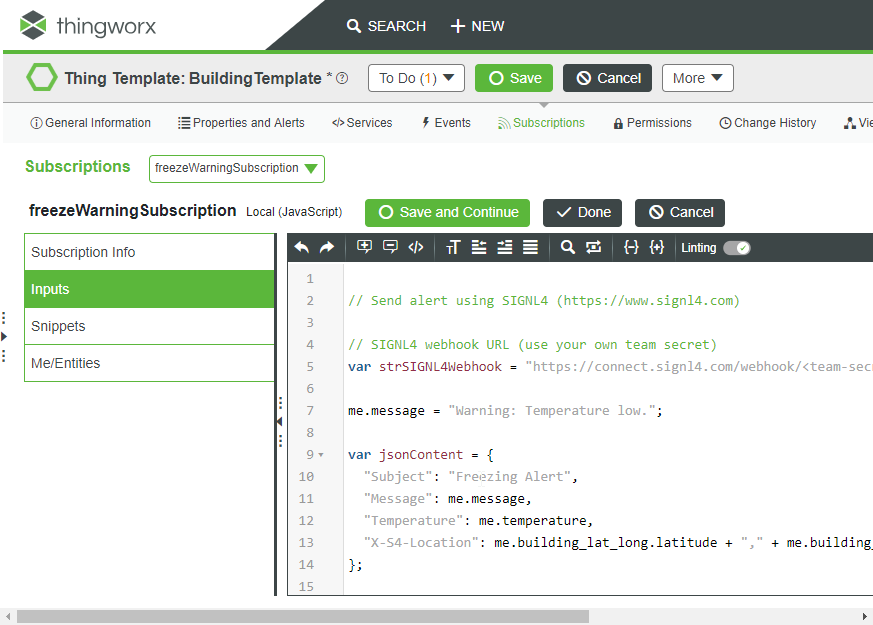Click the subscription editor Cancel button
The height and width of the screenshot is (625, 873).
pyautogui.click(x=680, y=213)
